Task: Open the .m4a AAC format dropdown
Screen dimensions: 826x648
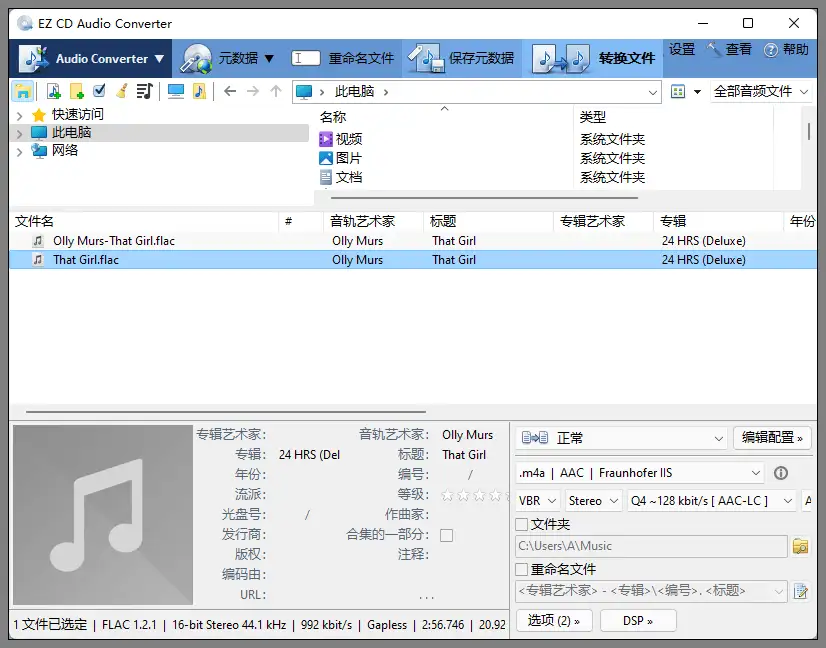Action: [x=640, y=473]
